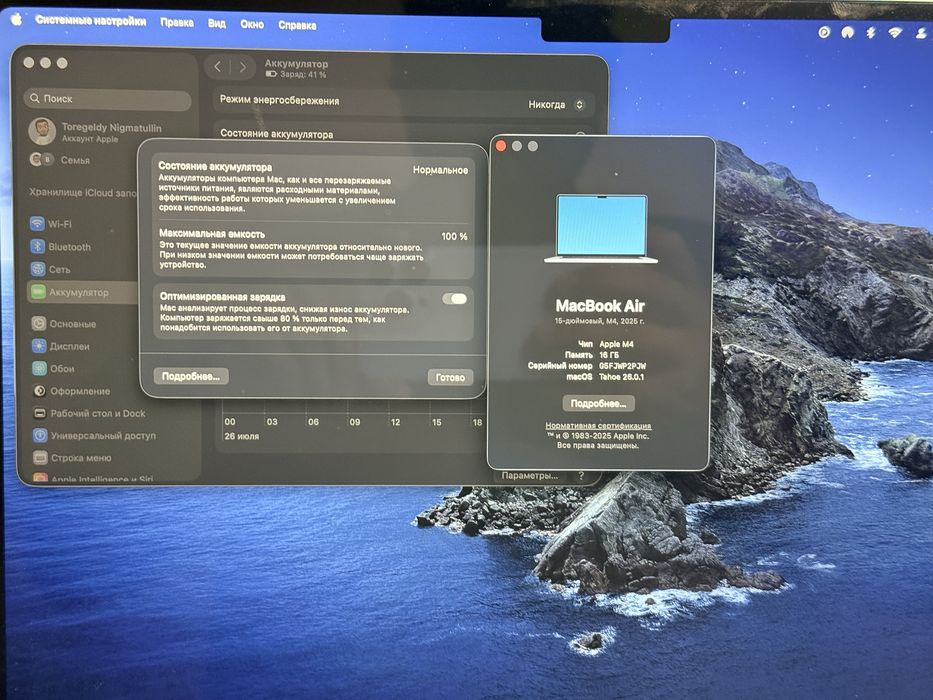This screenshot has height=700, width=933.
Task: Open Toregeldy Nigmatullin Apple account
Action: point(98,132)
